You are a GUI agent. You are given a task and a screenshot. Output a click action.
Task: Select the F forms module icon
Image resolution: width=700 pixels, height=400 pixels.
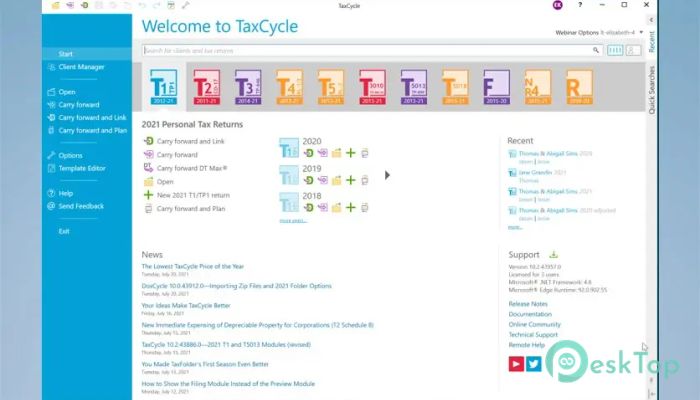pyautogui.click(x=496, y=87)
